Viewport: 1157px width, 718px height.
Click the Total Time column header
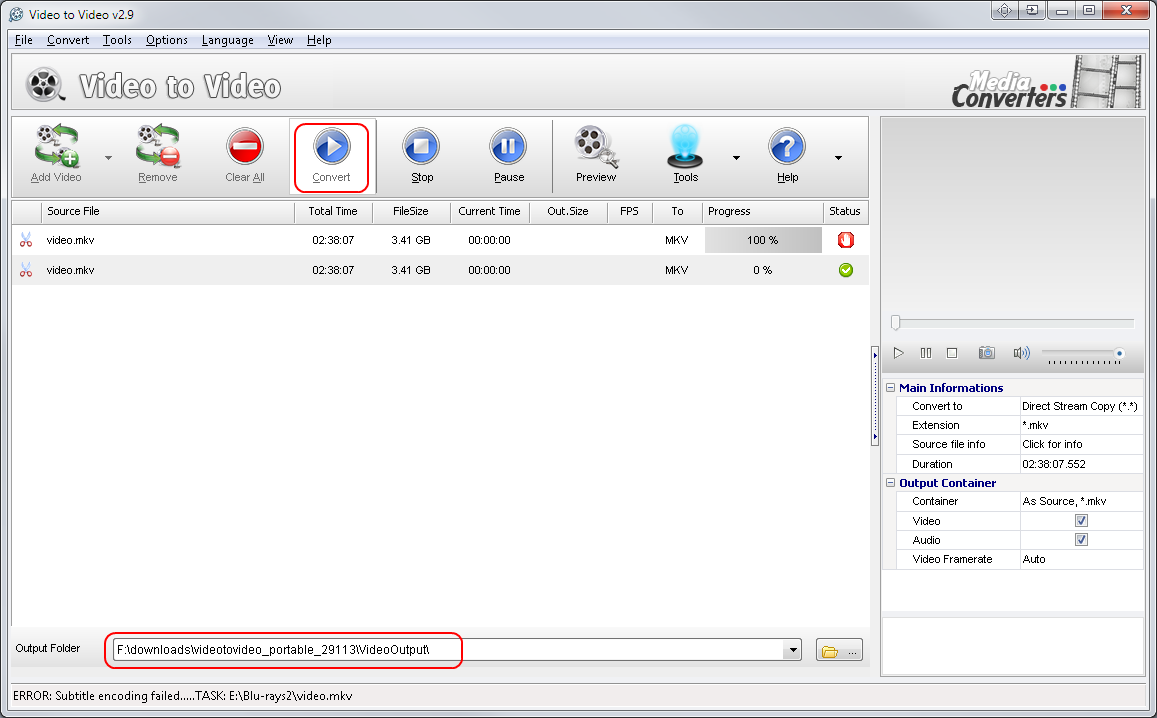tap(333, 211)
